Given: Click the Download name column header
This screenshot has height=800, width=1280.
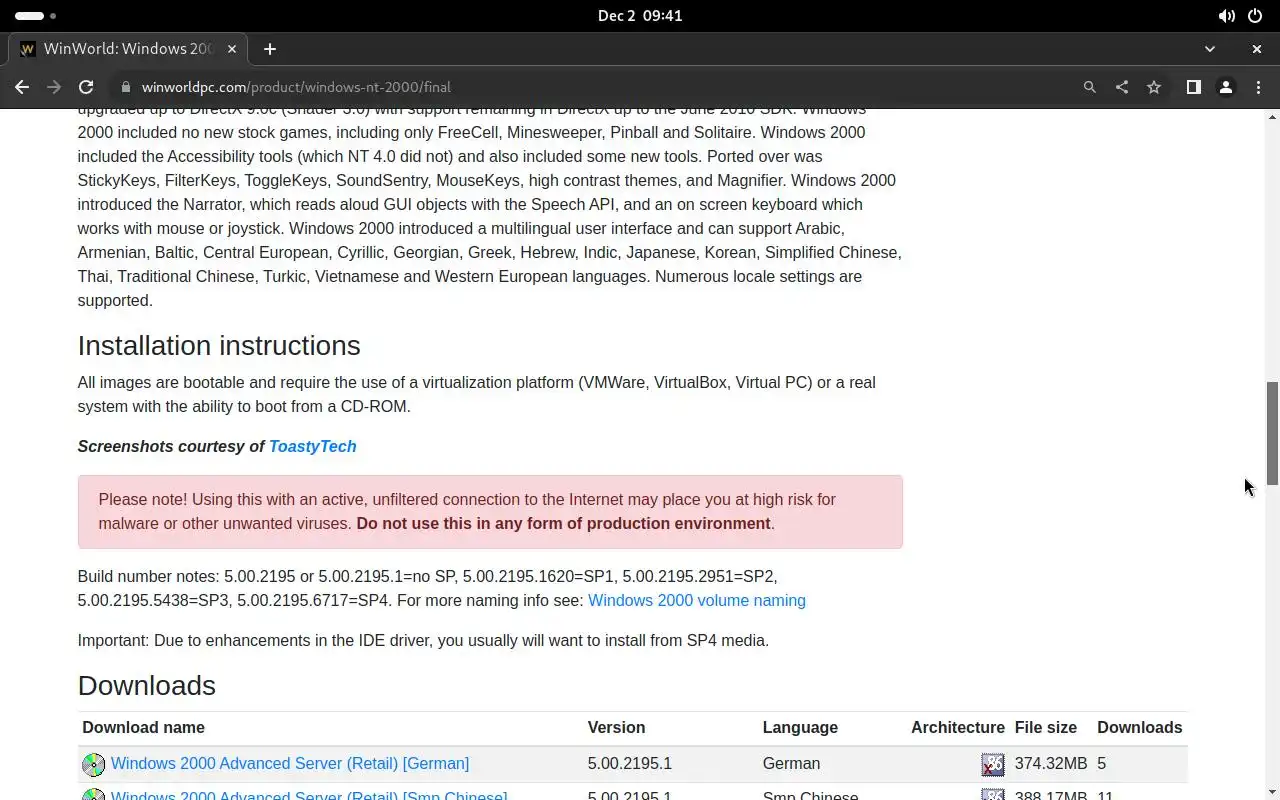Looking at the screenshot, I should click(143, 727).
